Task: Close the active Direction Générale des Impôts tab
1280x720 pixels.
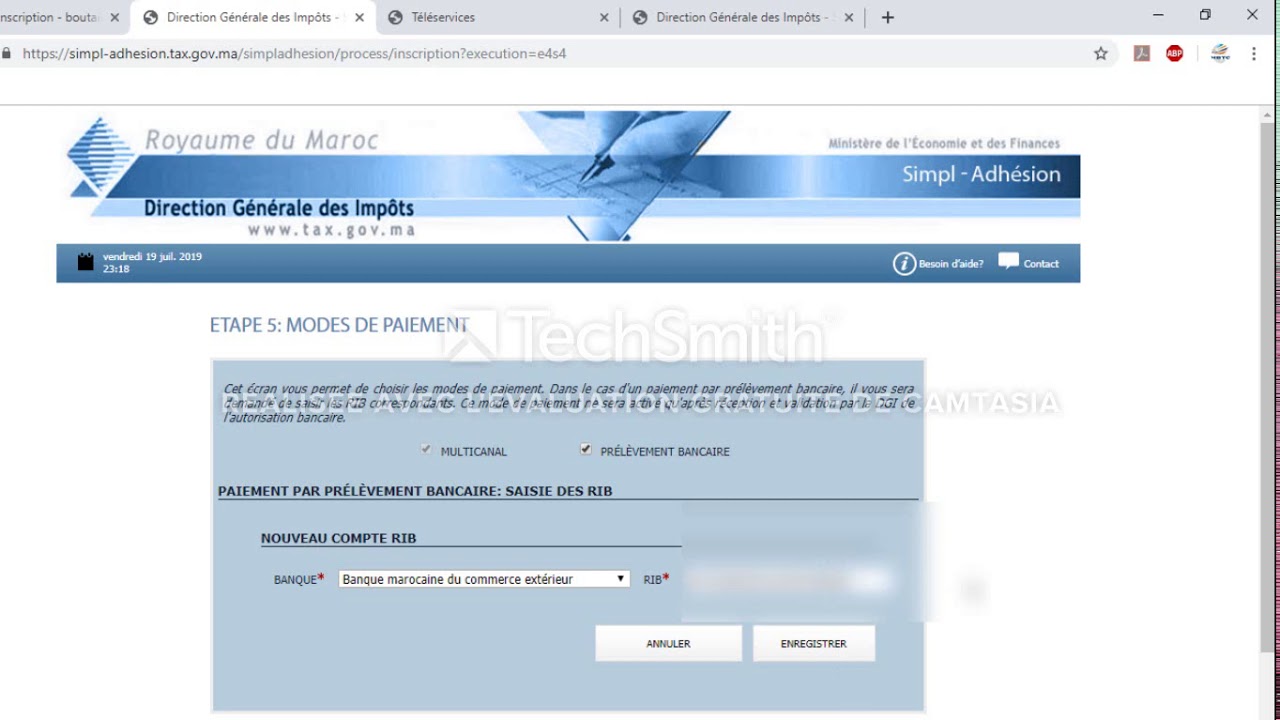Action: point(359,17)
